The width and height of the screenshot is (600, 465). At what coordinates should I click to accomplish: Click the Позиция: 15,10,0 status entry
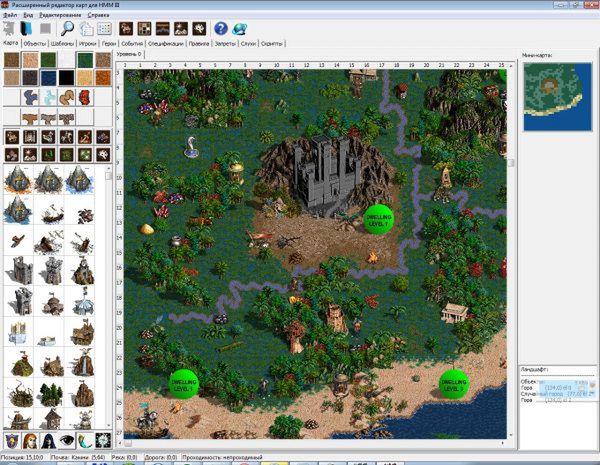(24, 457)
